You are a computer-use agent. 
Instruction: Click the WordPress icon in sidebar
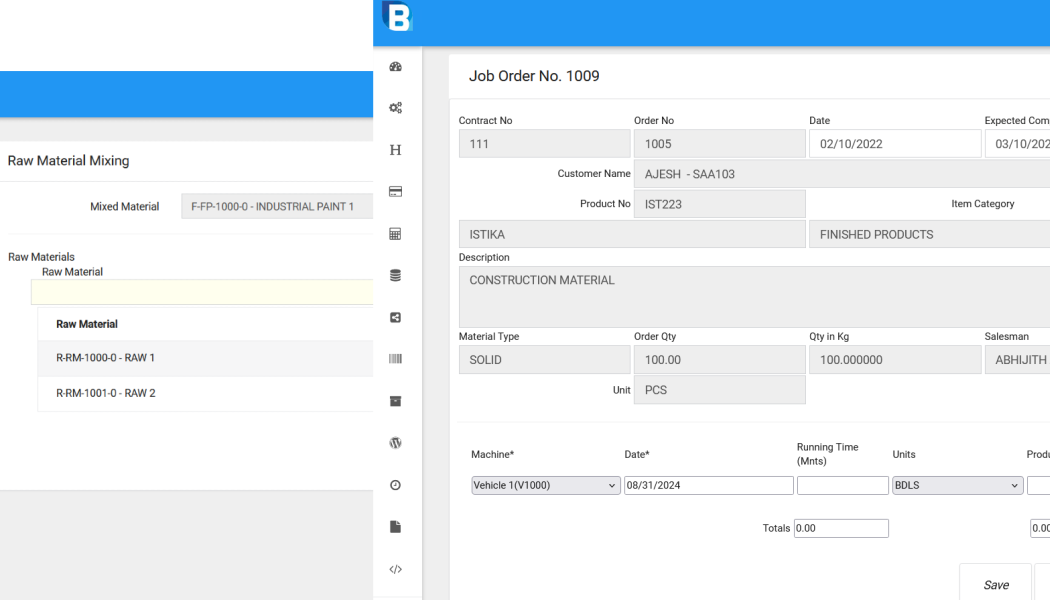(x=395, y=443)
